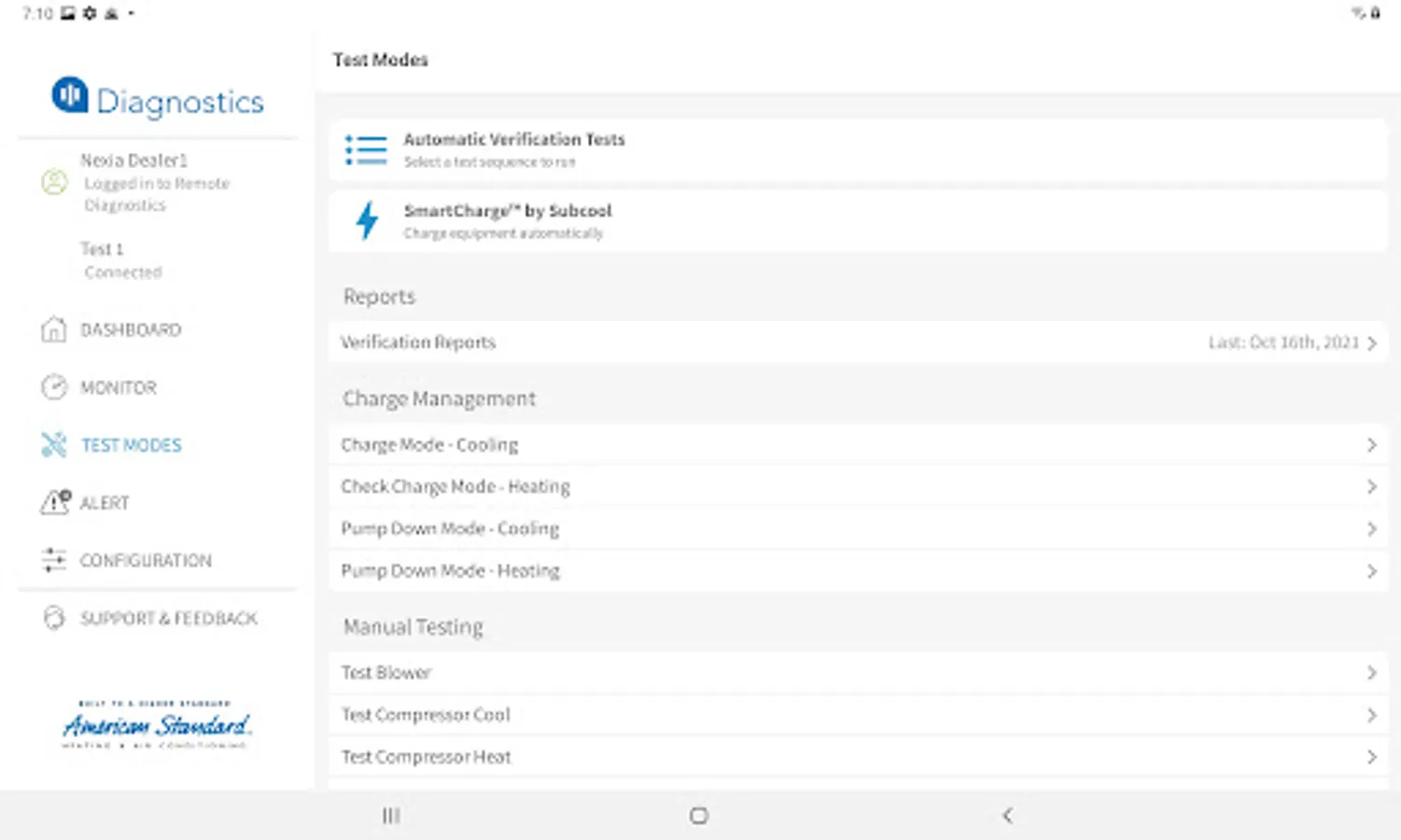Tap the battery icon in status bar
This screenshot has width=1401, height=840.
(x=1375, y=13)
